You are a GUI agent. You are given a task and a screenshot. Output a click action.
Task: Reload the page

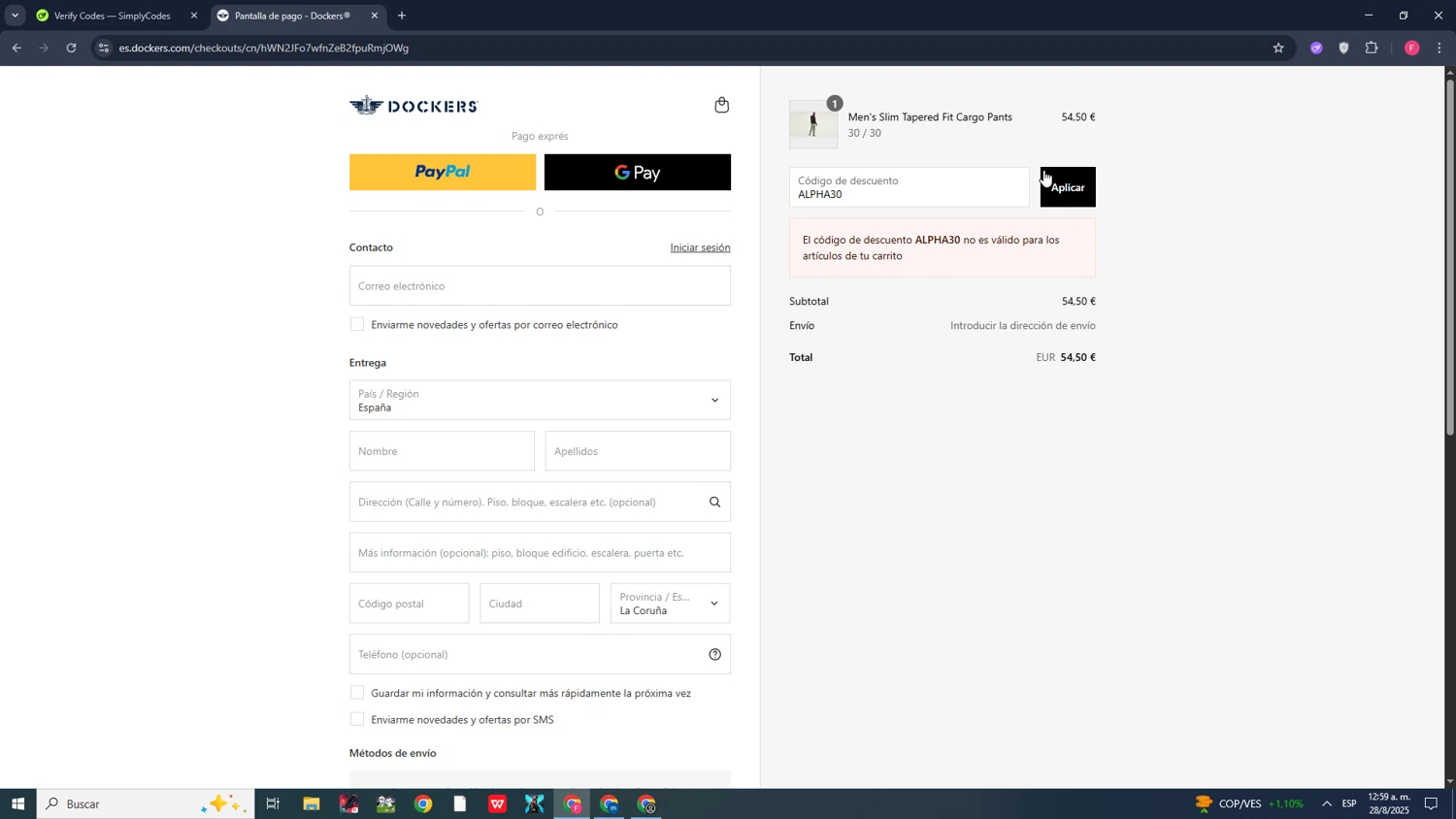tap(71, 48)
